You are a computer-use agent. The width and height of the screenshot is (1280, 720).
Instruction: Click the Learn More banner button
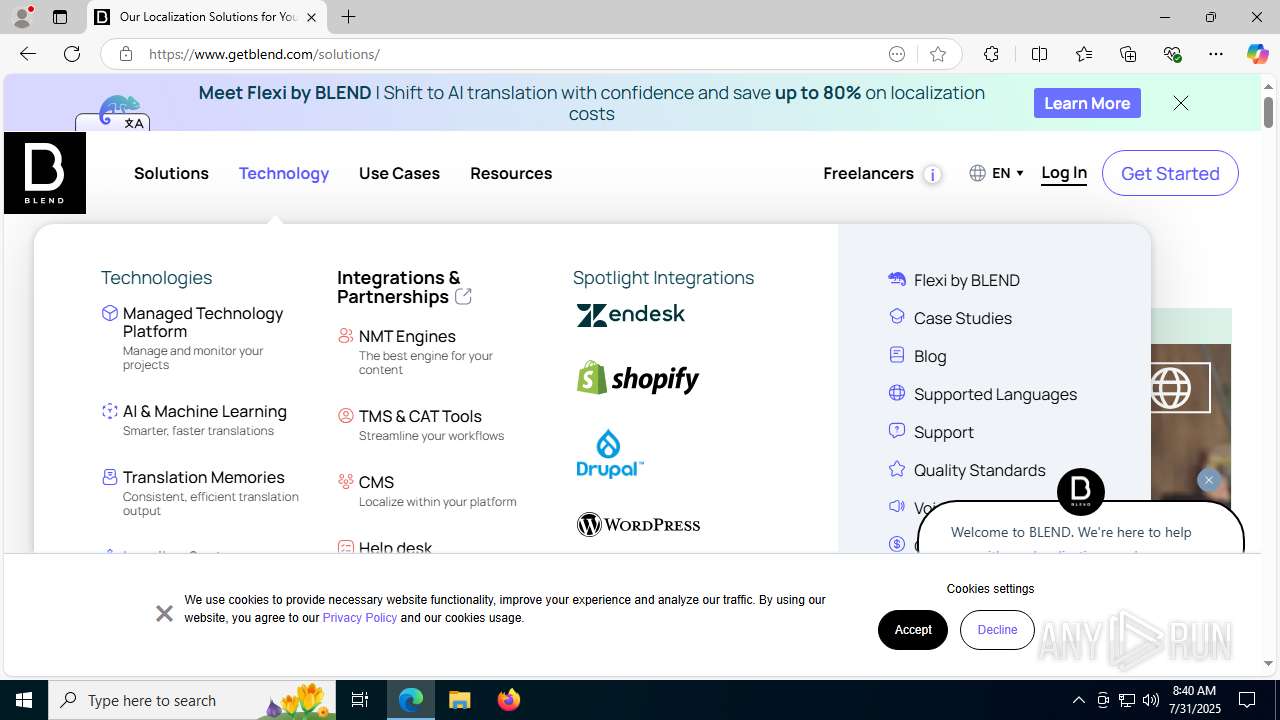1087,103
